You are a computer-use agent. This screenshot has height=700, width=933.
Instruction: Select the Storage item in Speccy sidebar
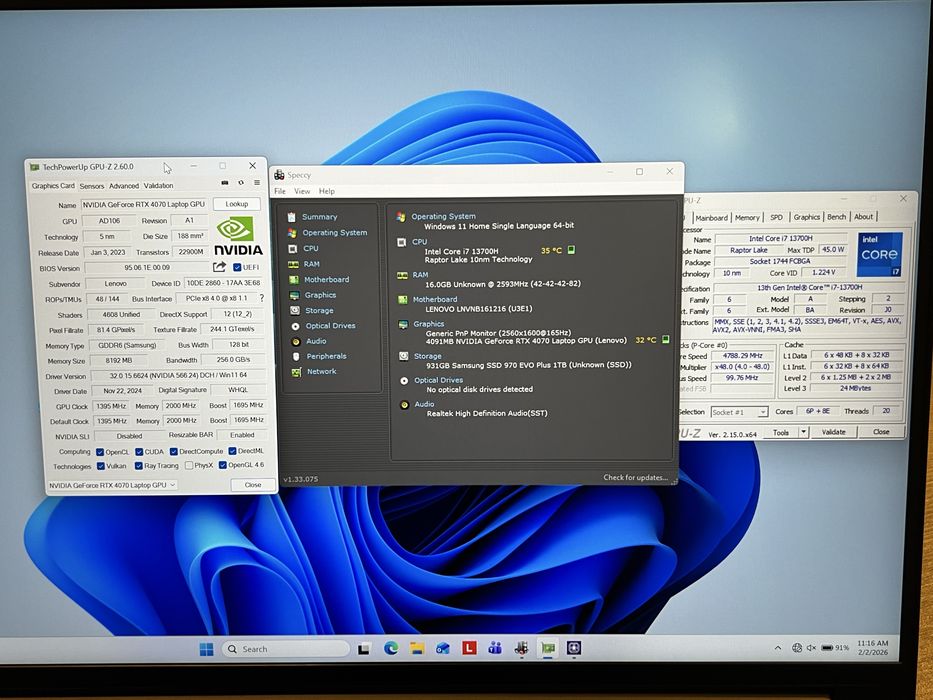point(319,310)
